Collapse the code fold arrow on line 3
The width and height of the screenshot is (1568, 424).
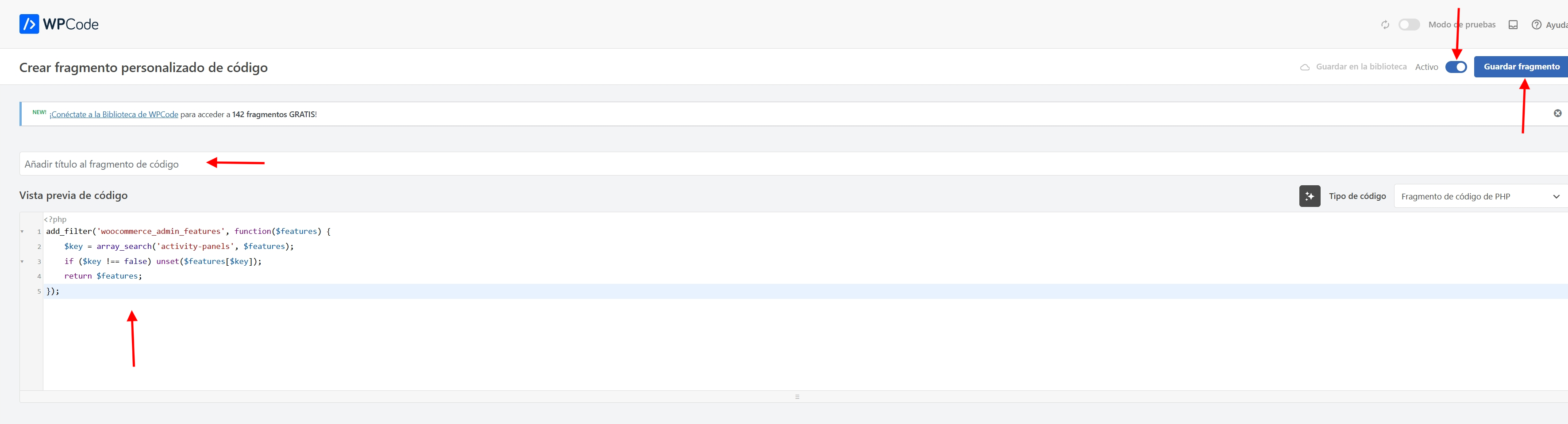pos(23,262)
